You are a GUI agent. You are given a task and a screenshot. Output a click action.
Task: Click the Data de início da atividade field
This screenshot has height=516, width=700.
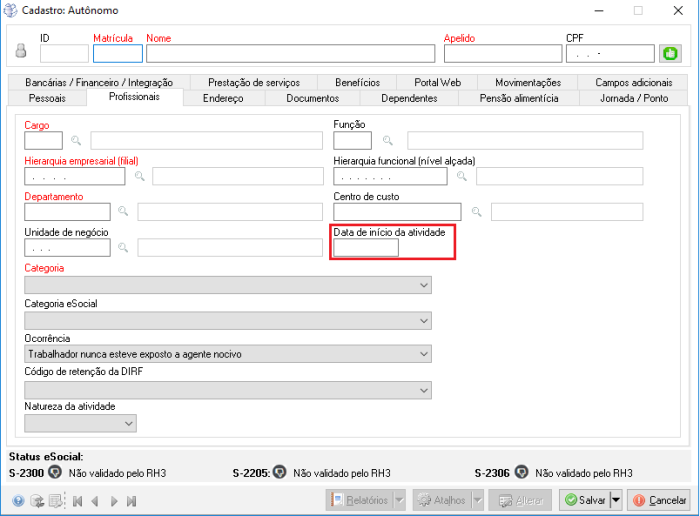pyautogui.click(x=365, y=248)
